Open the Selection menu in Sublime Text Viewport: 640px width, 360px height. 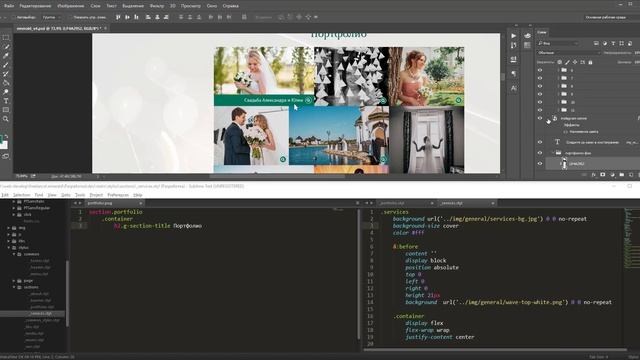pyautogui.click(x=22, y=195)
